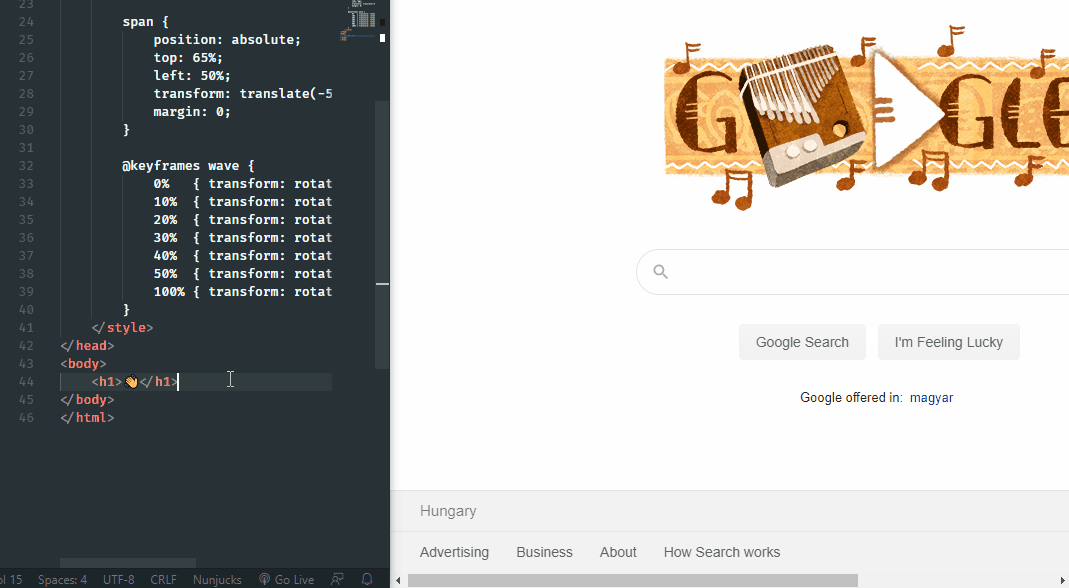Open notifications bell in status bar
Image resolution: width=1069 pixels, height=588 pixels.
click(367, 579)
